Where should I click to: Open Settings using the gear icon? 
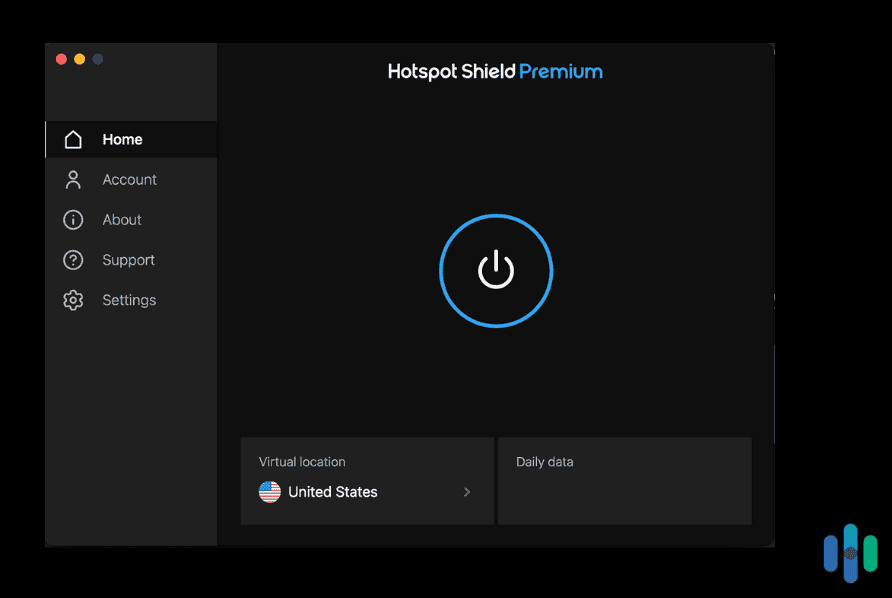click(x=72, y=299)
